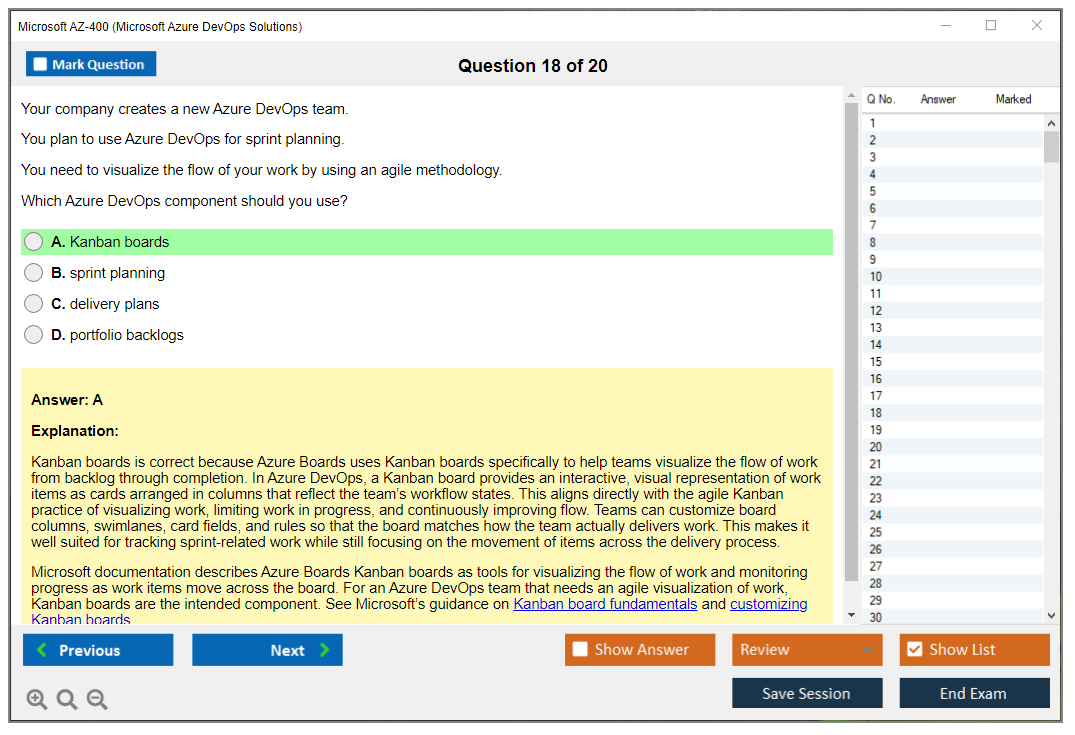
Task: Click the question list scroll up arrow
Action: coord(1051,123)
